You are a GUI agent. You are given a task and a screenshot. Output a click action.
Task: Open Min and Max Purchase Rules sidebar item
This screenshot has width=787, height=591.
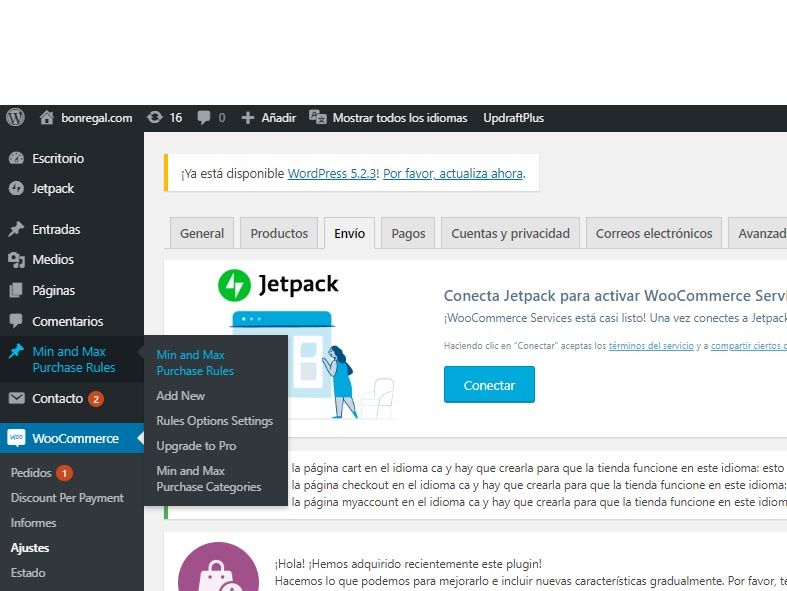coord(74,359)
